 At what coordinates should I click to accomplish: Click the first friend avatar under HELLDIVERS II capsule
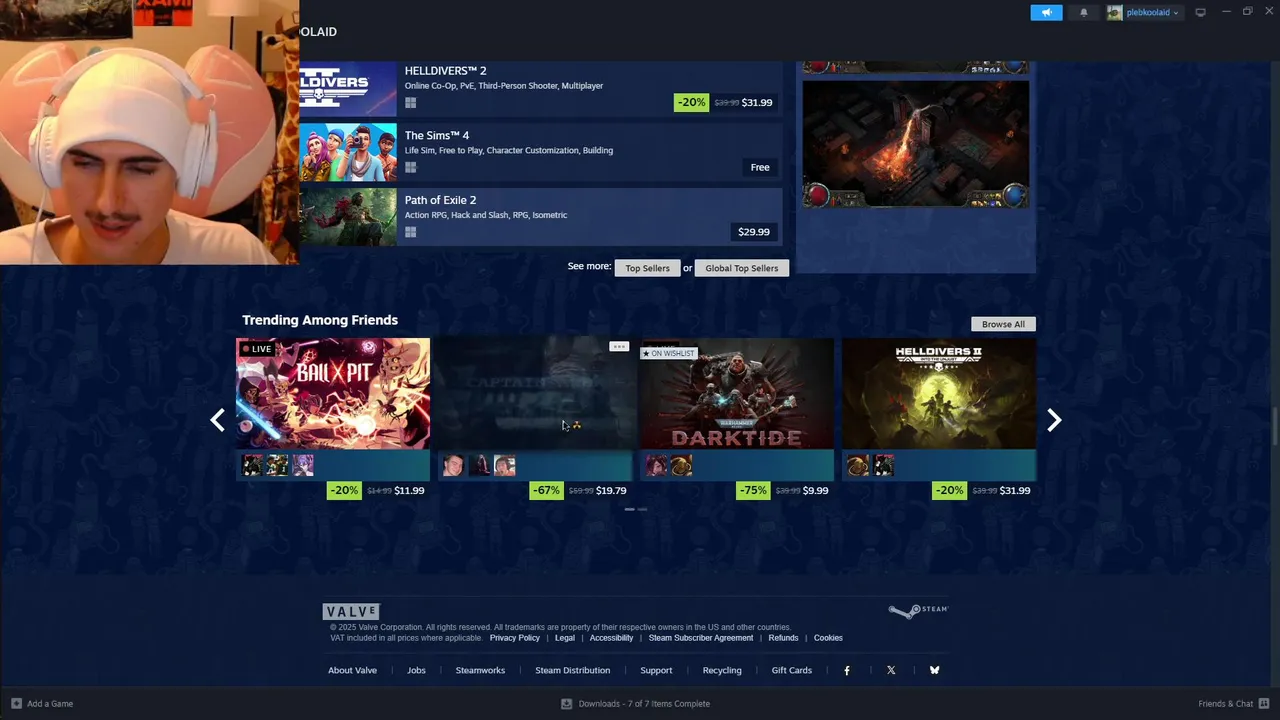[x=858, y=465]
